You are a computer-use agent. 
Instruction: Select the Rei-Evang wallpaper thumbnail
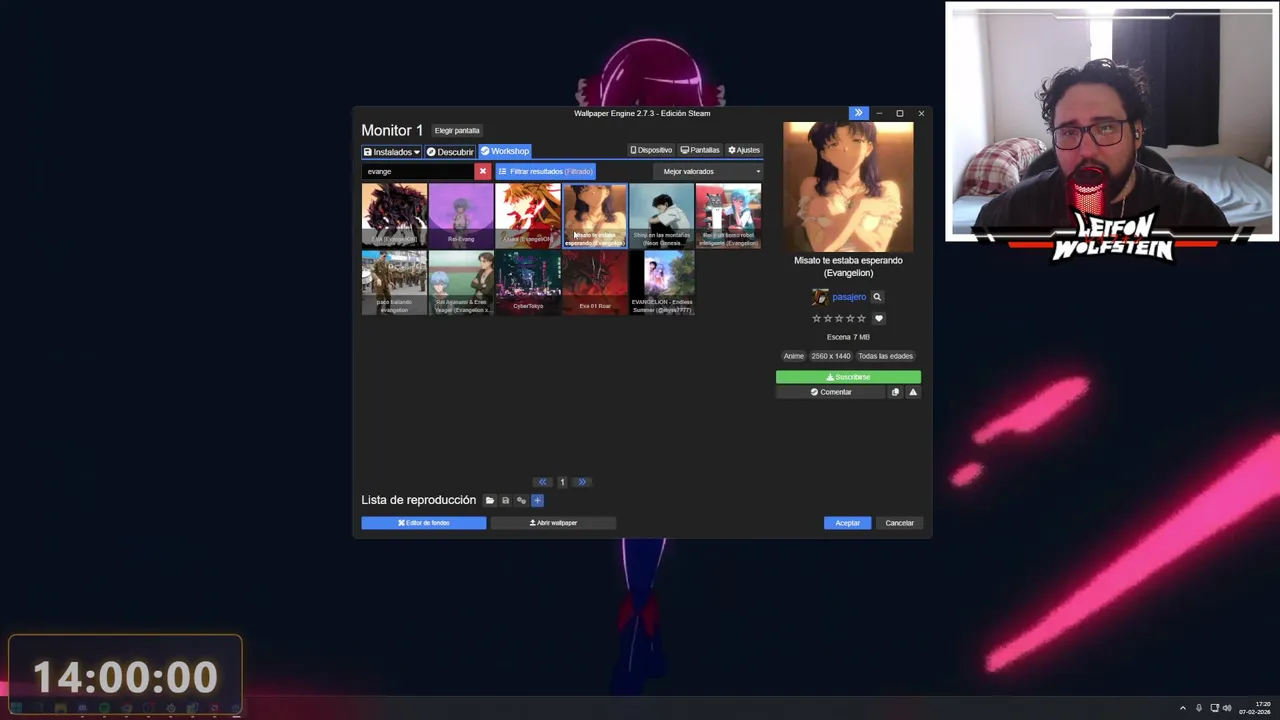pos(461,215)
